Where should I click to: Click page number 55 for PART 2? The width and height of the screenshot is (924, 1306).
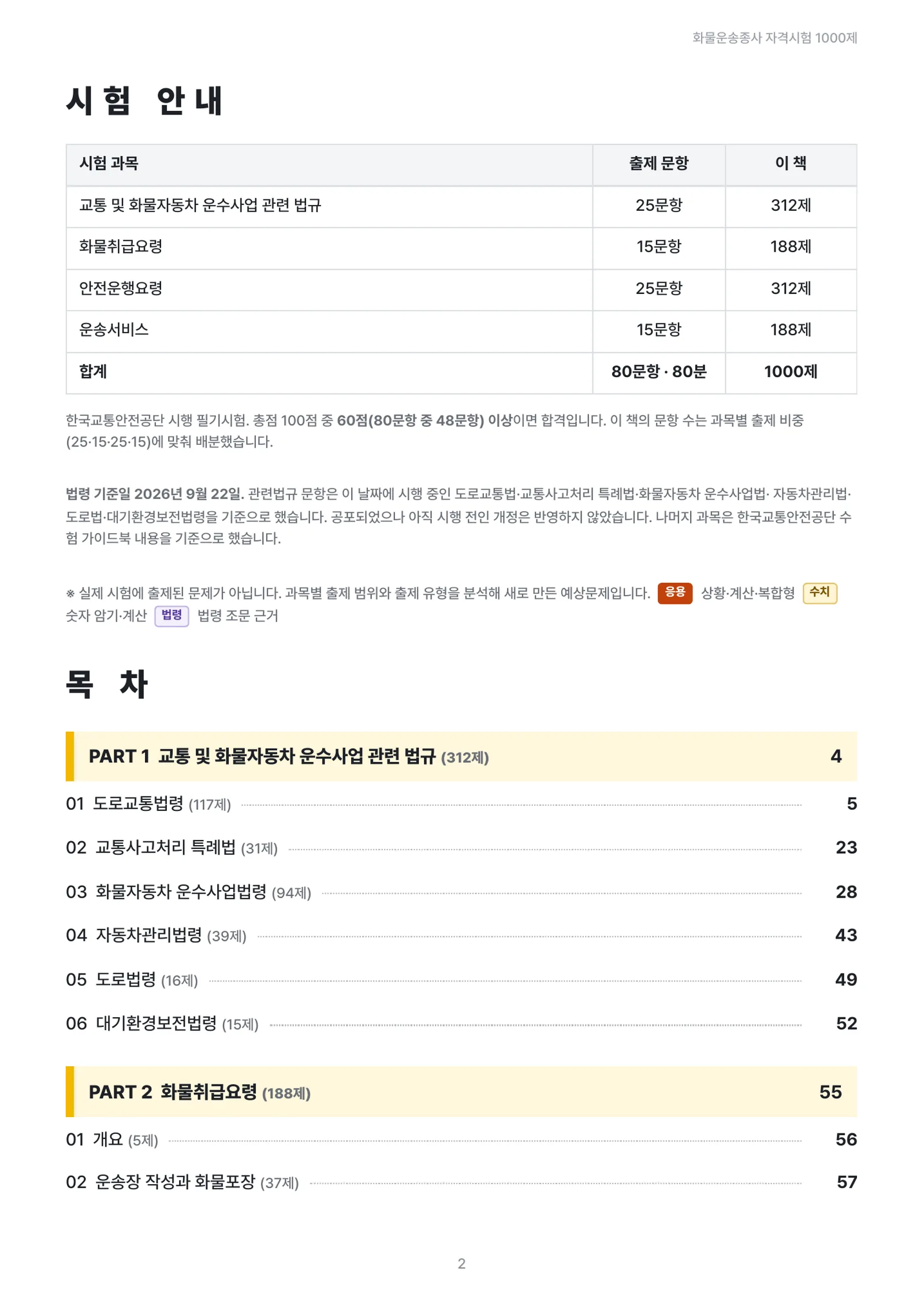[x=830, y=1092]
